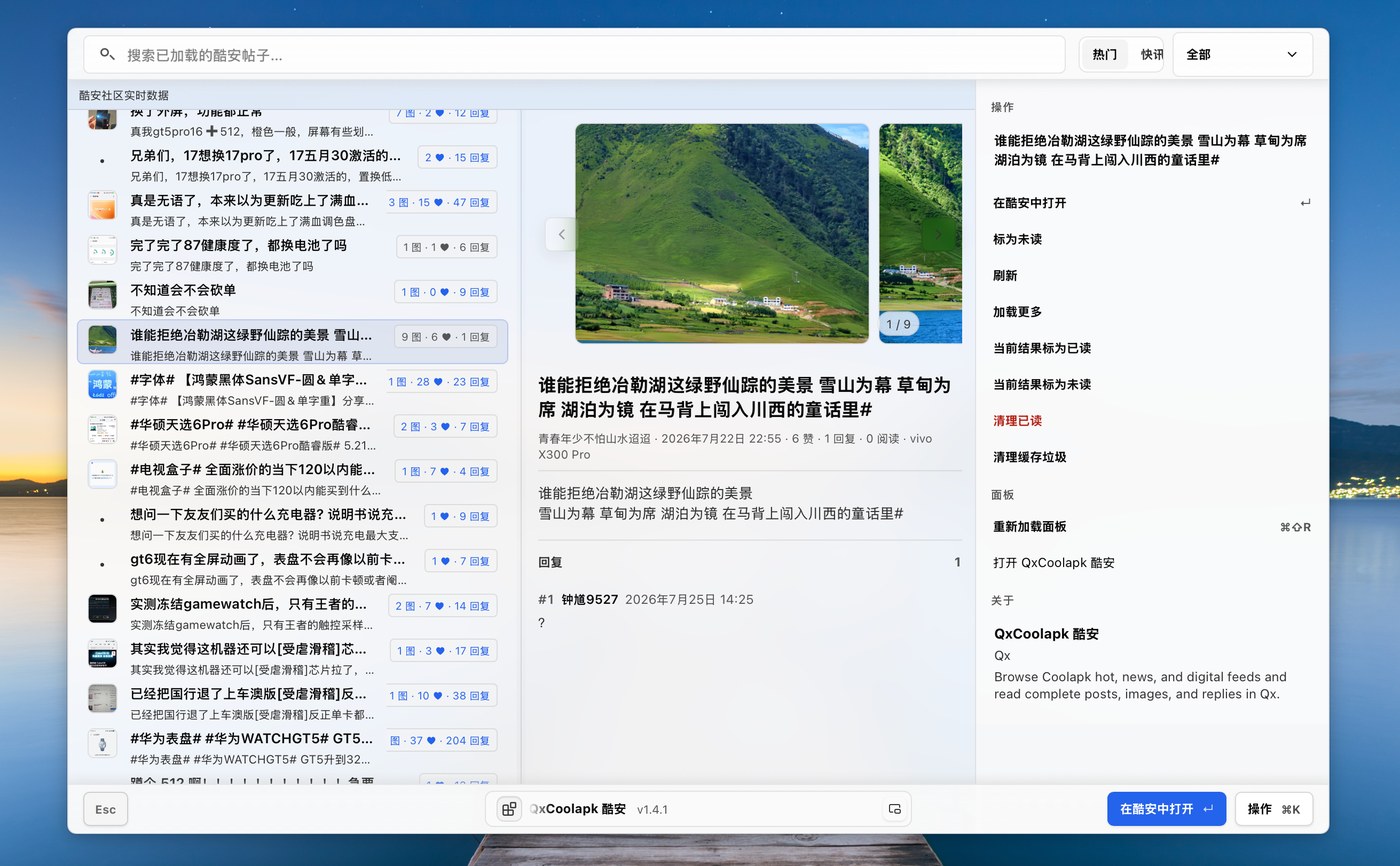Select the red 清理已读 action

point(1151,421)
